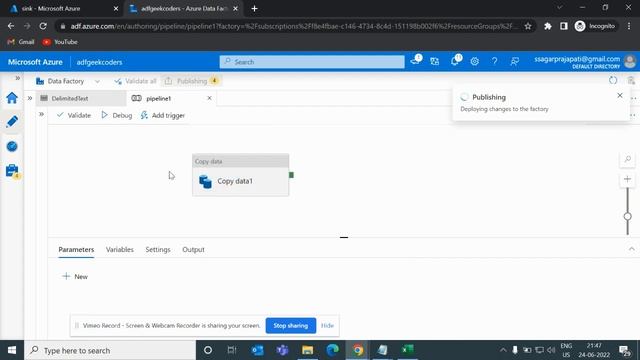The width and height of the screenshot is (640, 360).
Task: Click Stop sharing button
Action: (x=291, y=326)
